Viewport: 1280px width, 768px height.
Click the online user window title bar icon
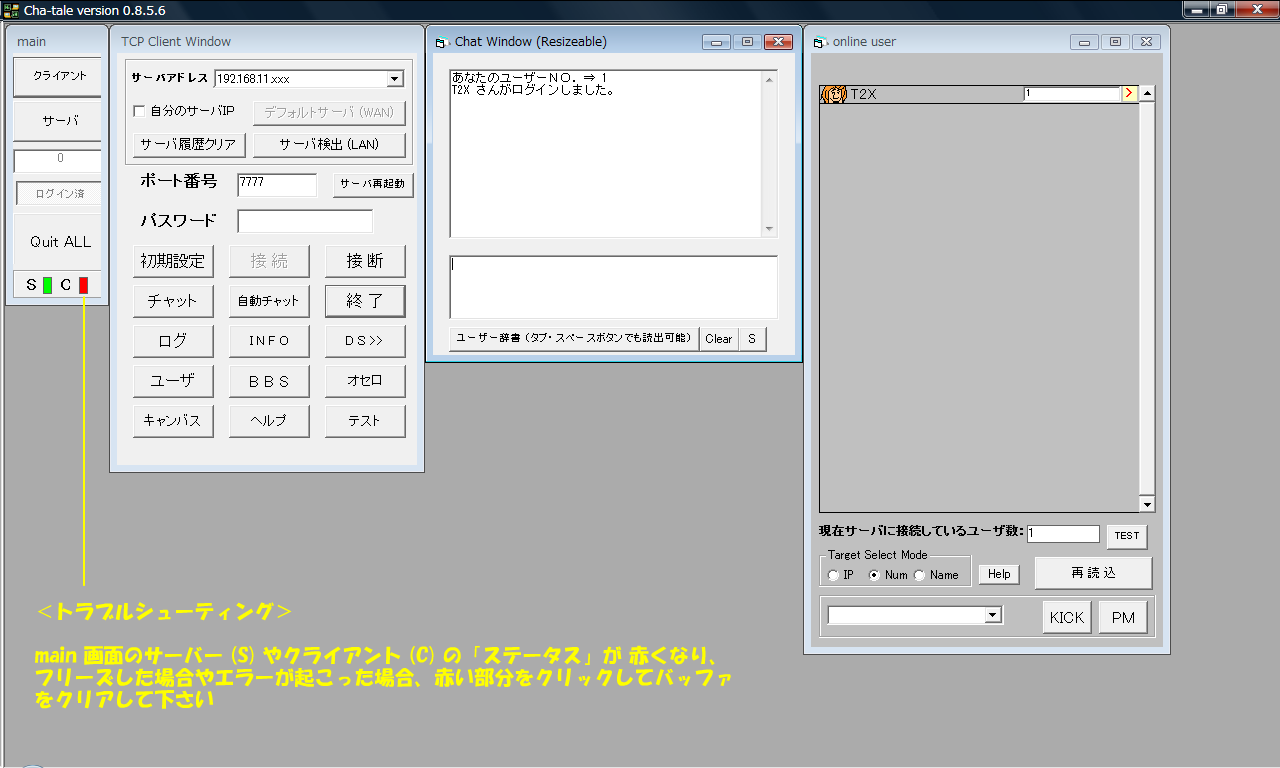(820, 41)
